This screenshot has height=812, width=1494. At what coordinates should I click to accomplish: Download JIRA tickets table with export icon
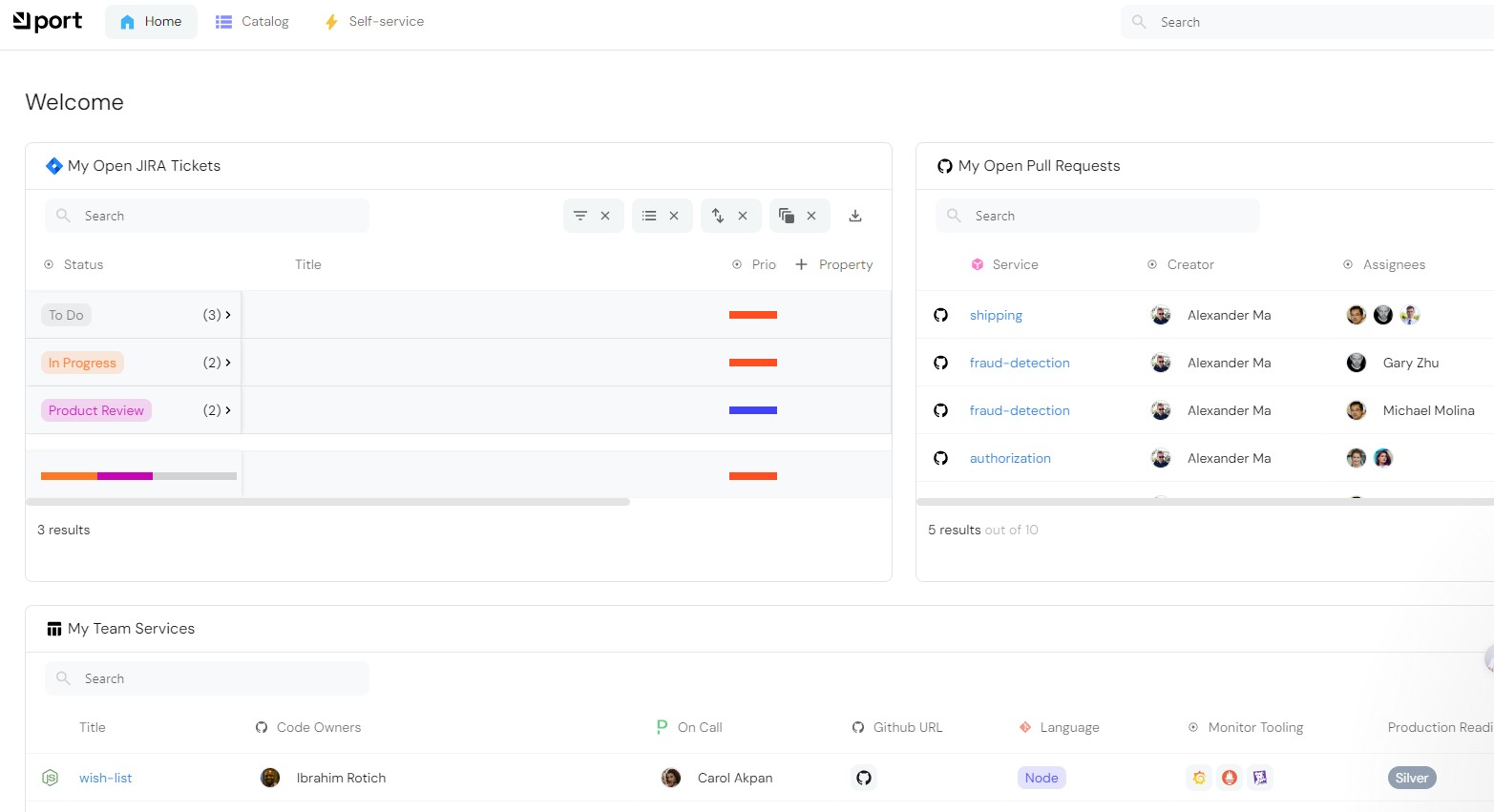tap(855, 216)
